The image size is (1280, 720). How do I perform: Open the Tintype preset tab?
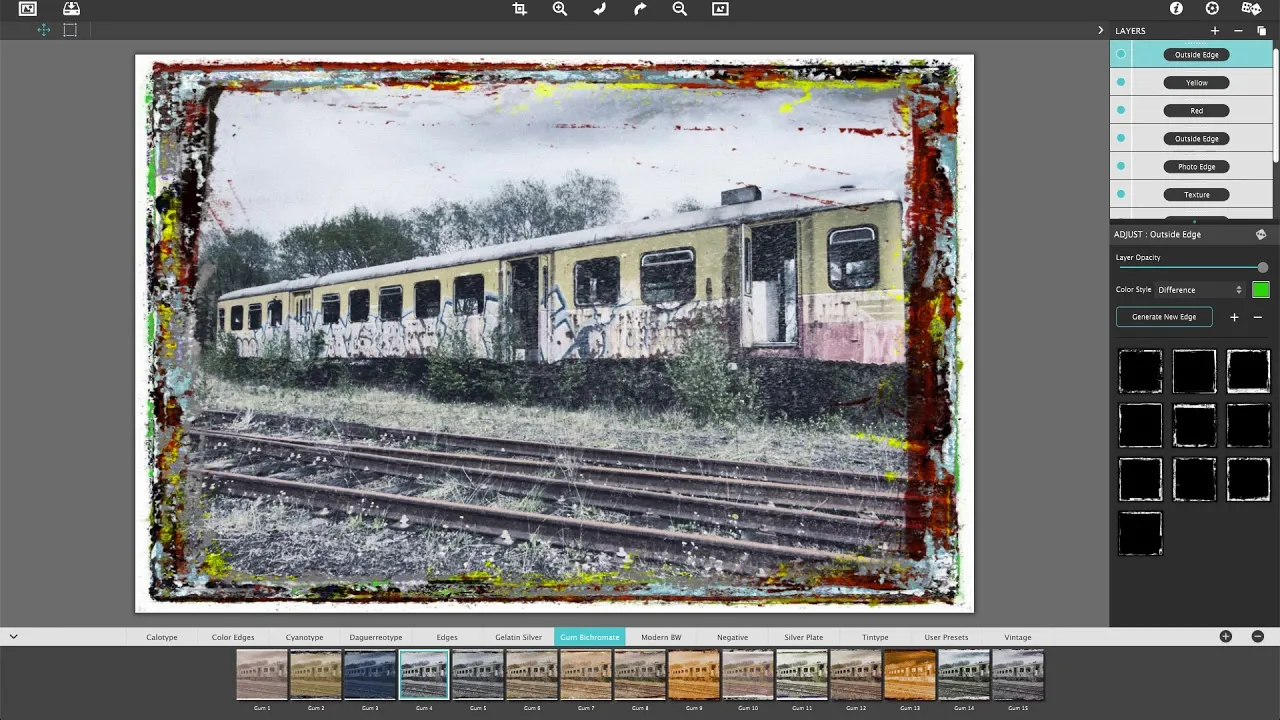point(875,637)
